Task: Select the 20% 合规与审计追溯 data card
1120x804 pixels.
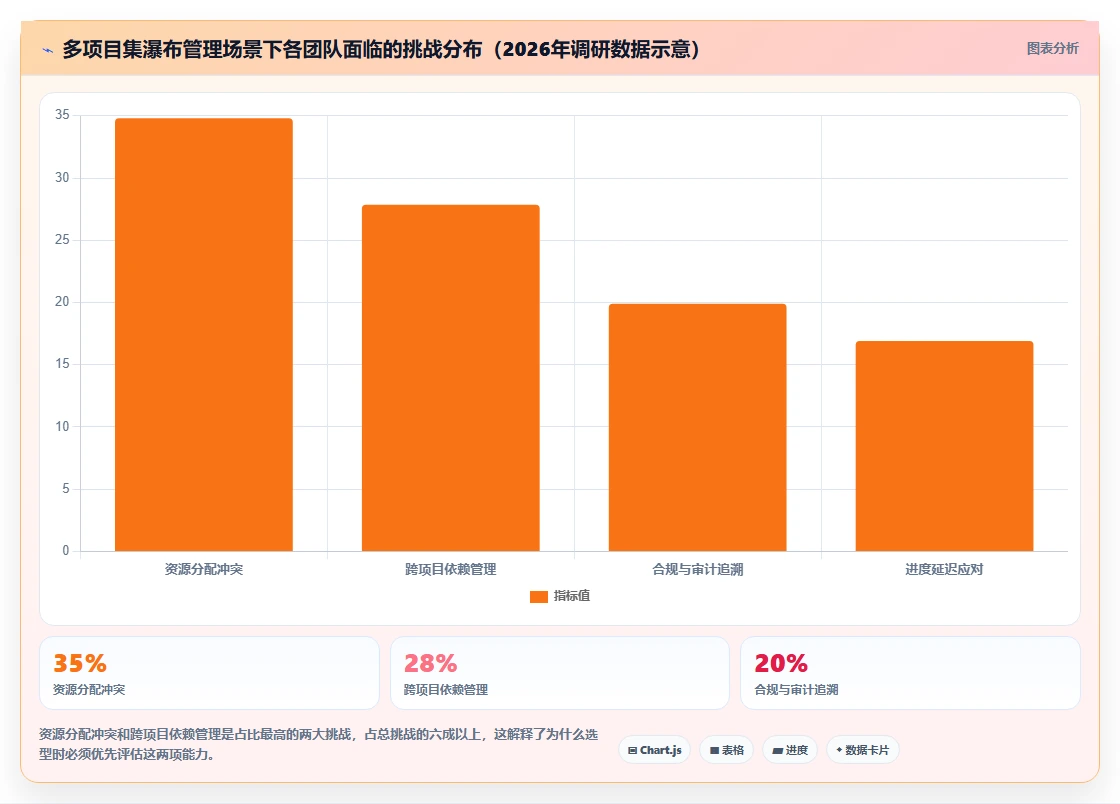Action: [910, 673]
